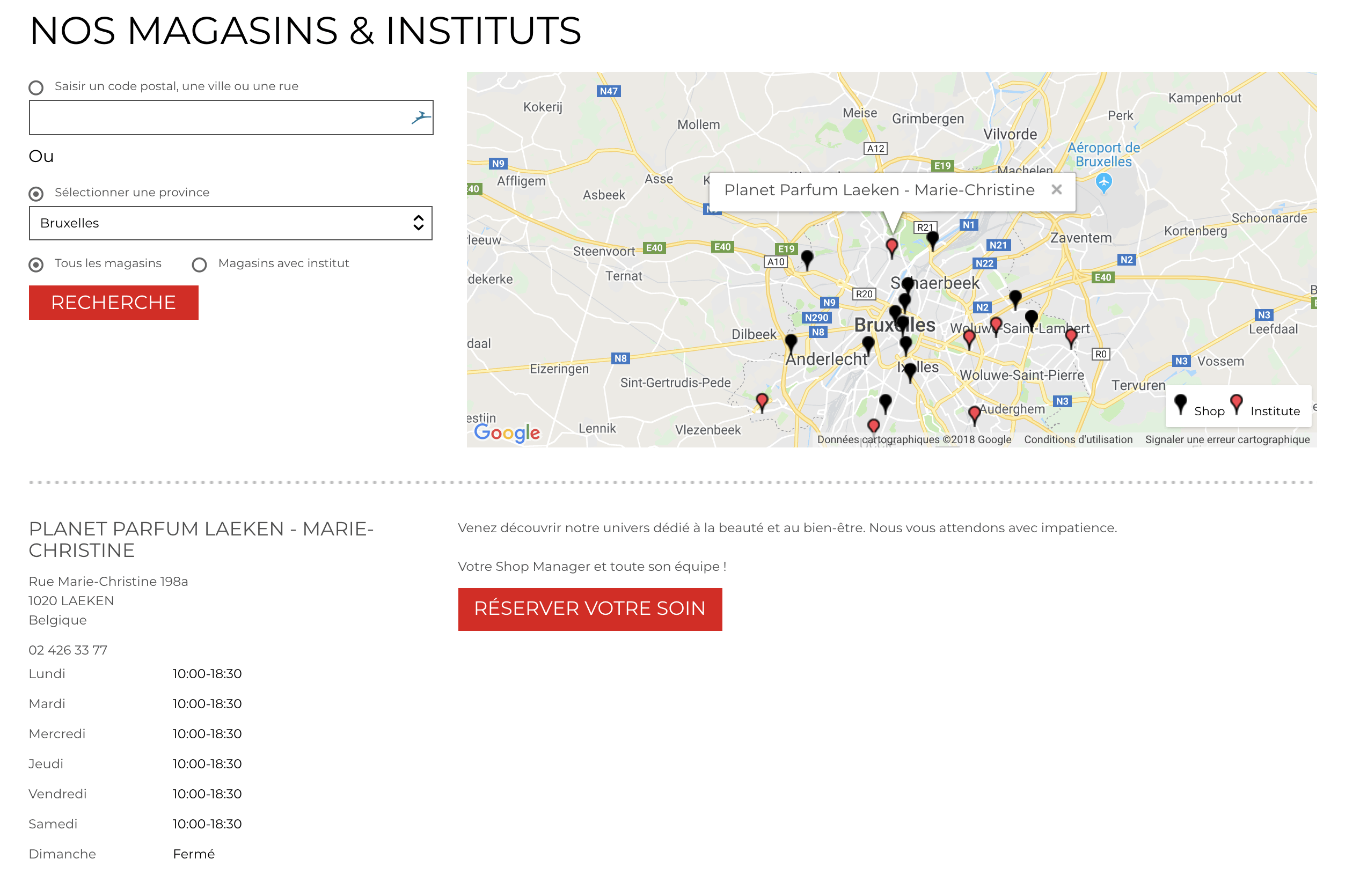Click the black Shop legend pin
The image size is (1360, 896).
point(1181,405)
